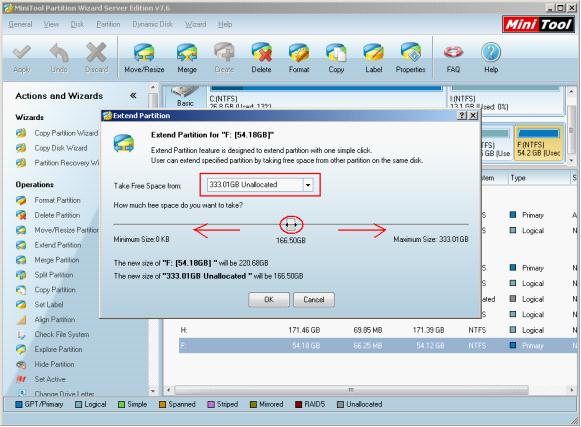Choose Copy Partition in Operations list
This screenshot has width=581, height=427.
pos(46,289)
